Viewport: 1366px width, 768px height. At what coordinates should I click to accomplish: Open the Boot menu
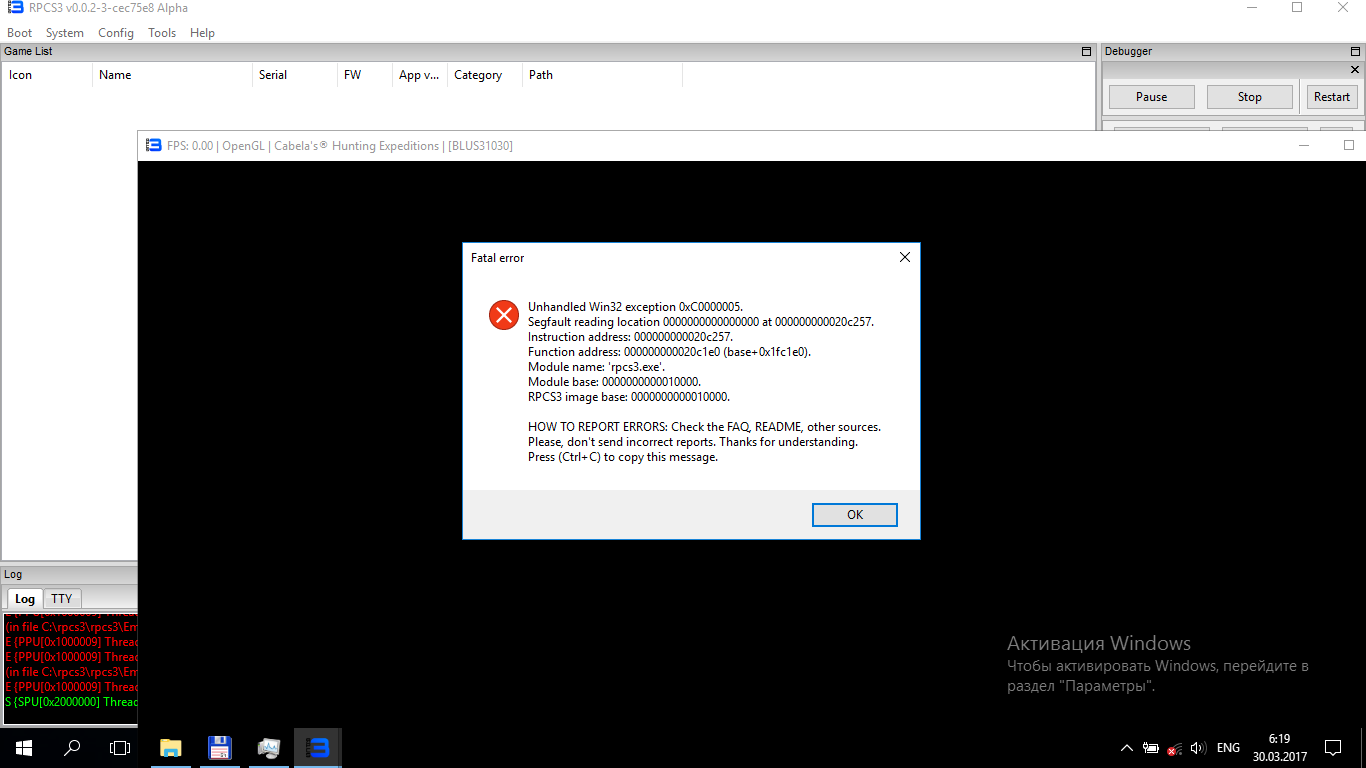tap(19, 33)
